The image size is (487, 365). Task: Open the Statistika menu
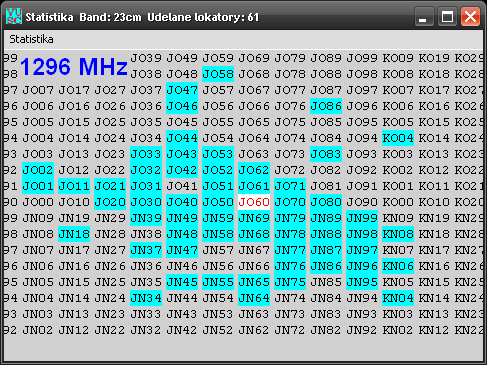(x=31, y=39)
